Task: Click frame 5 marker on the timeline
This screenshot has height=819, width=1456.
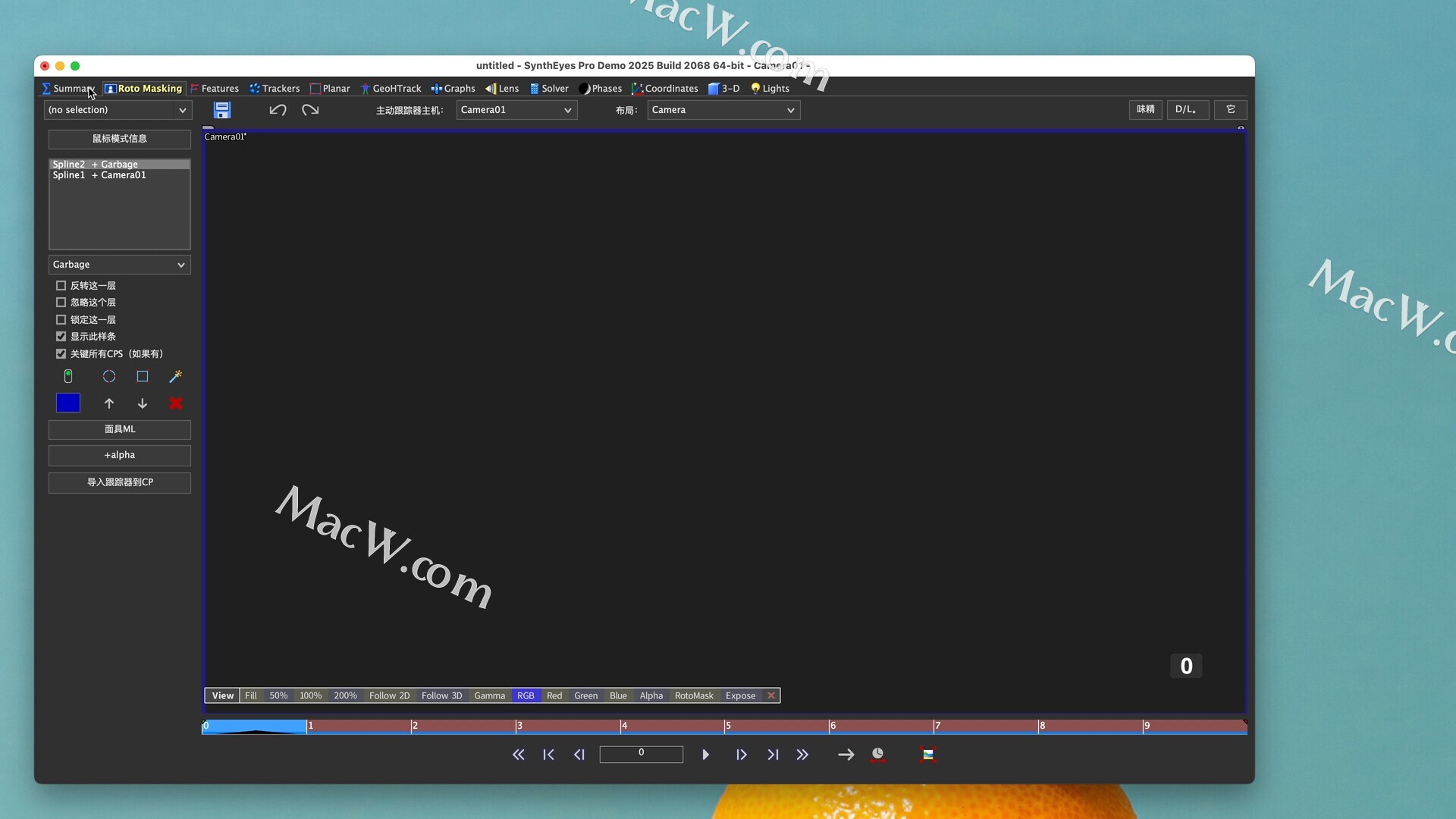Action: click(729, 726)
